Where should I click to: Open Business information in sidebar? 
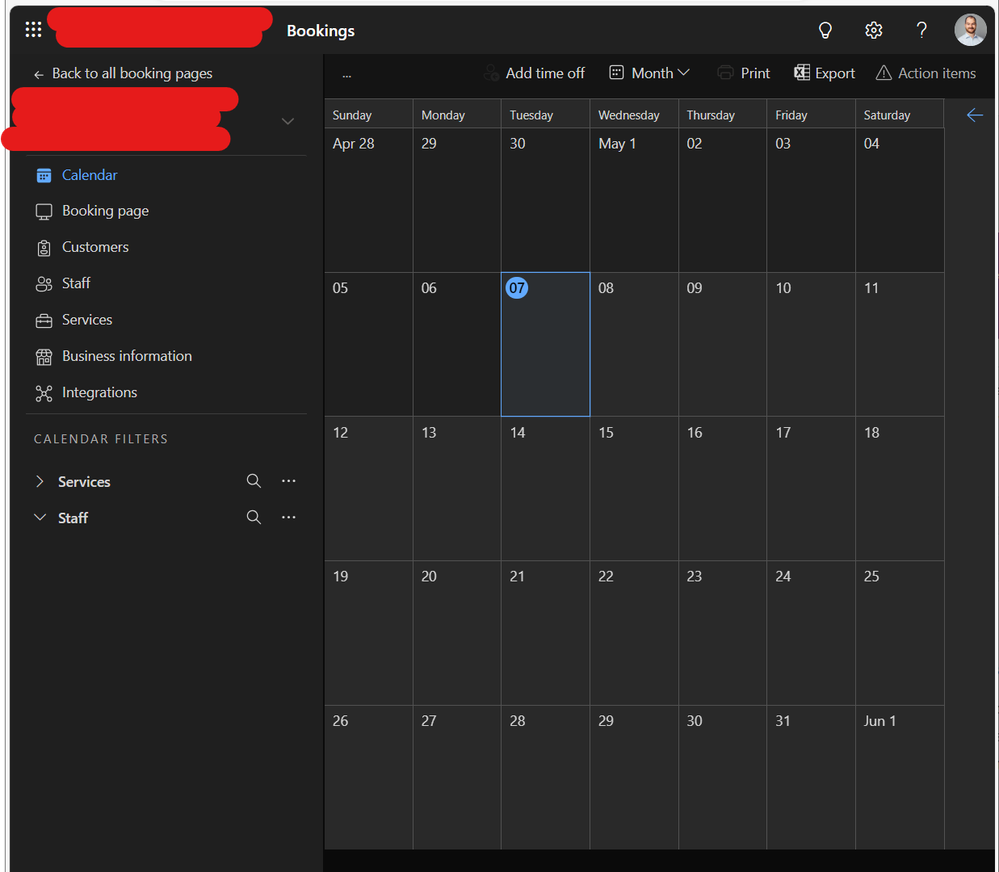point(127,356)
